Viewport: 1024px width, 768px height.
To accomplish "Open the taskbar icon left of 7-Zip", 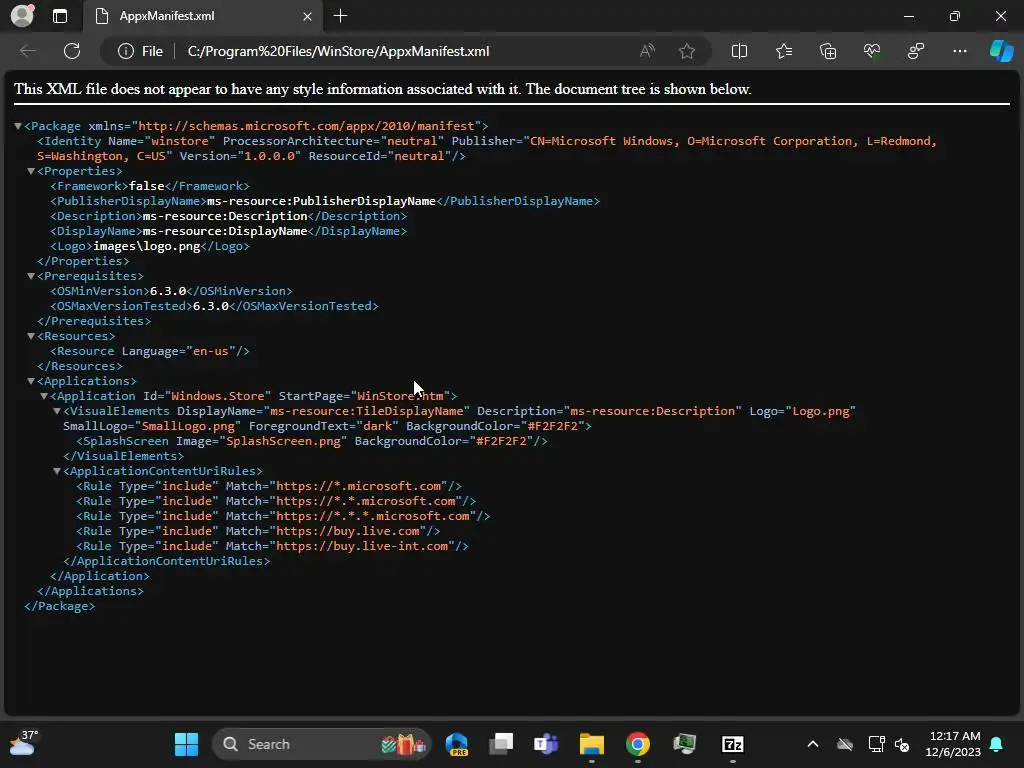I will [684, 744].
